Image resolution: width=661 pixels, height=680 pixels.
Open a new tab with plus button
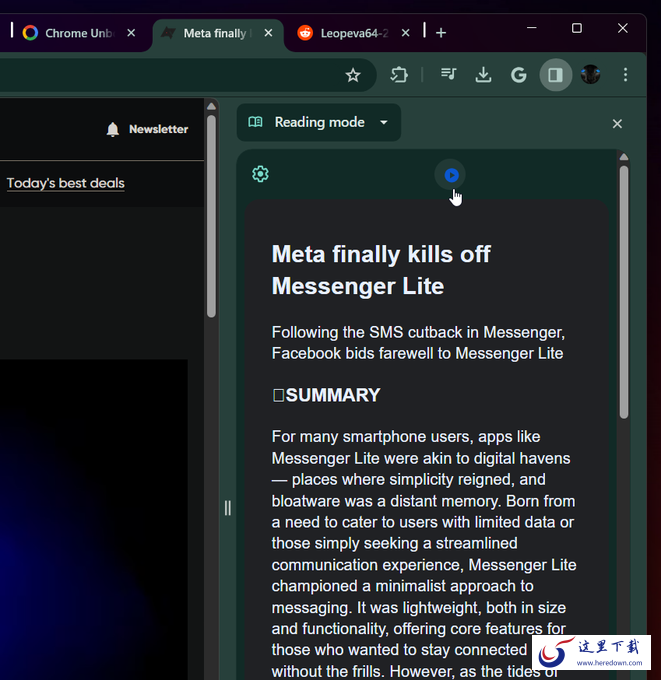coord(441,33)
